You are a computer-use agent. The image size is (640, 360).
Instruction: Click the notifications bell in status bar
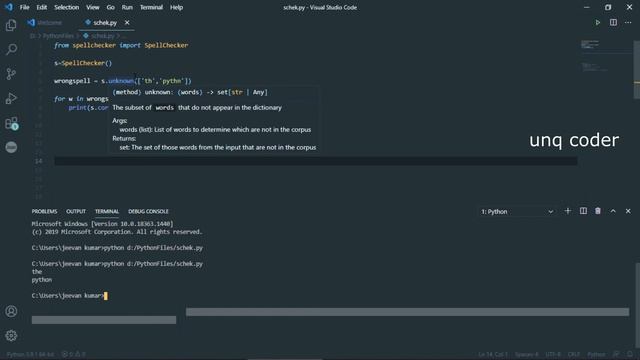630,354
